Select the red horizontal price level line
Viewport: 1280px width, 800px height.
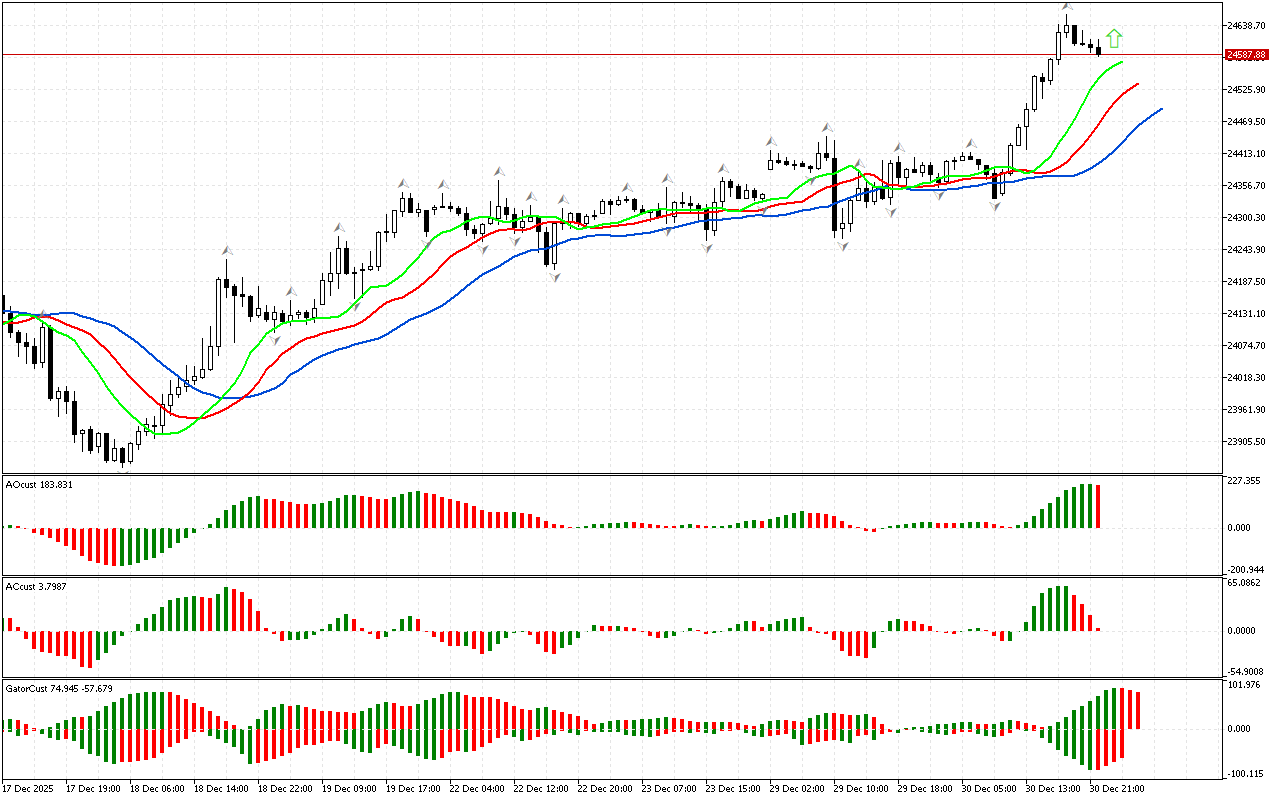(x=600, y=54)
